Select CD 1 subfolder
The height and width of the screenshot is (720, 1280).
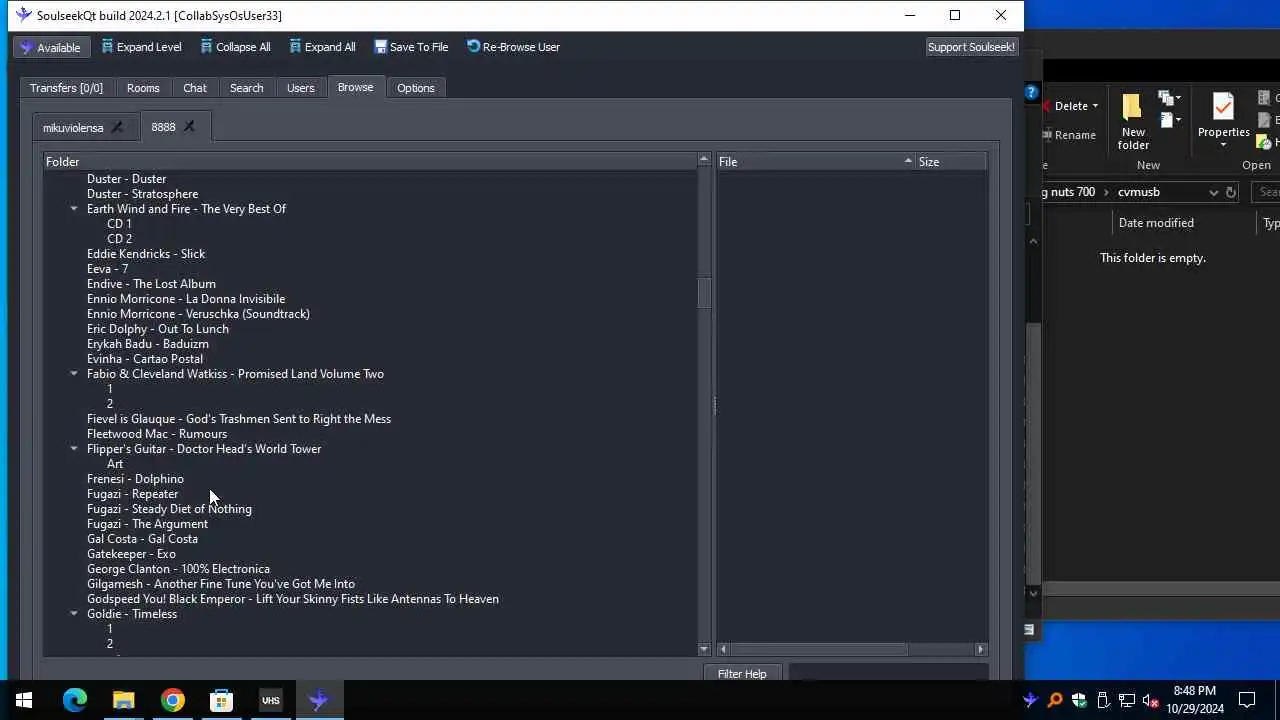(x=119, y=224)
